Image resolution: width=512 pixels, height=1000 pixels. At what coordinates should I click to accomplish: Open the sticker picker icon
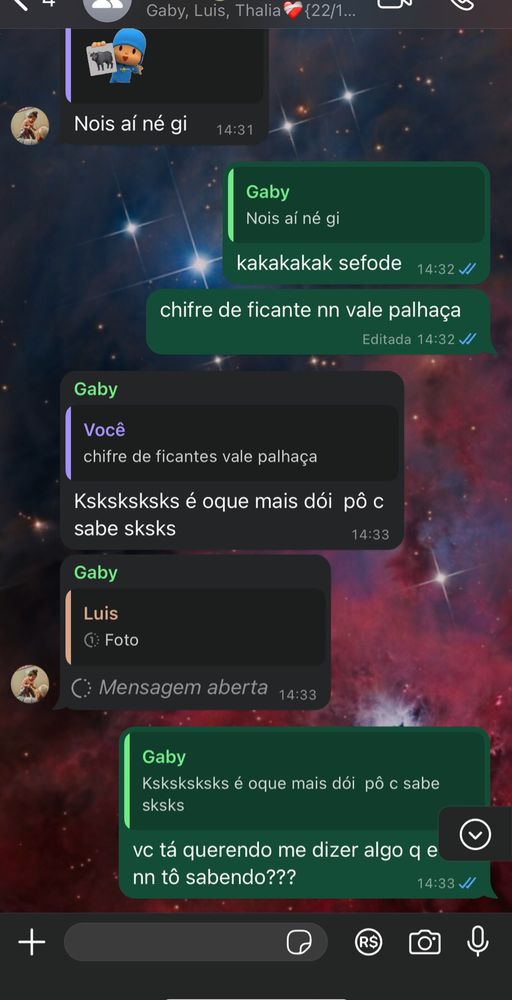pyautogui.click(x=298, y=942)
